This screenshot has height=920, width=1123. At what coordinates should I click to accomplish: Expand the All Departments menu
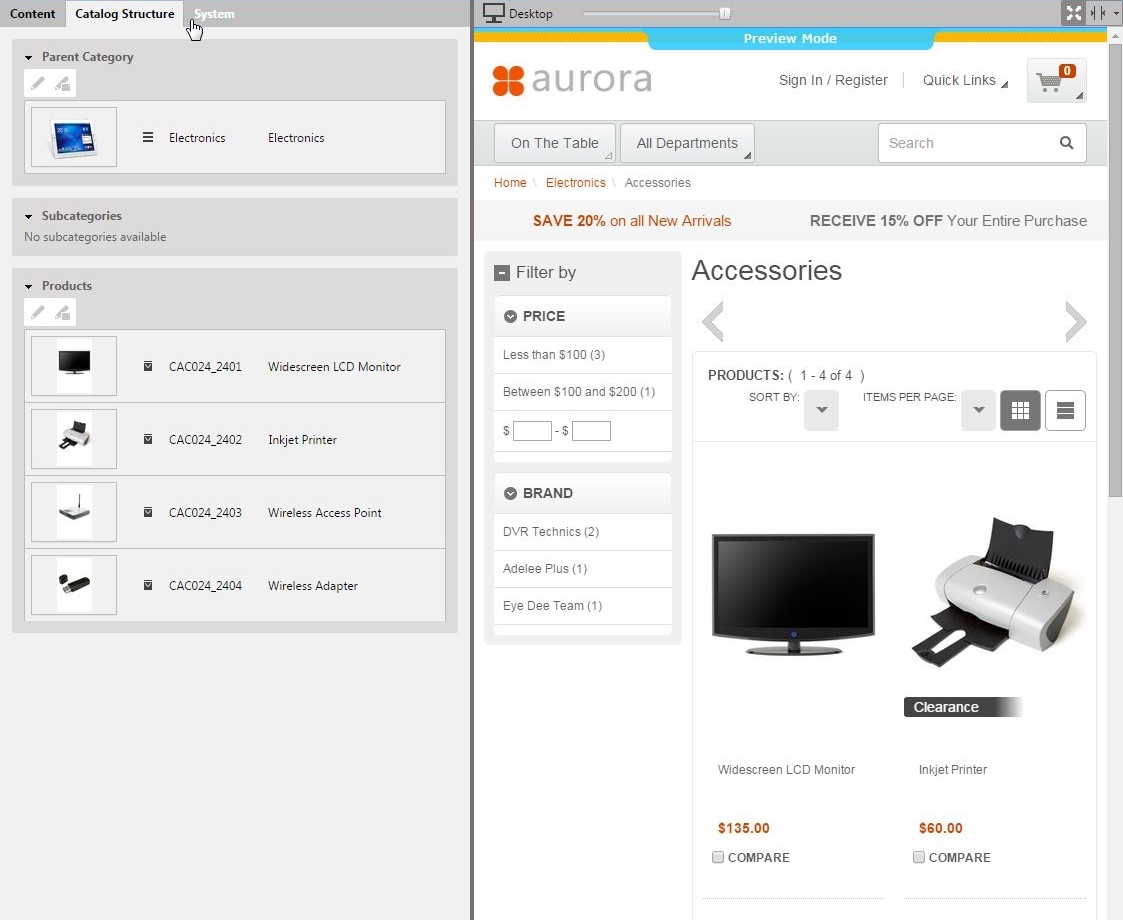tap(687, 142)
